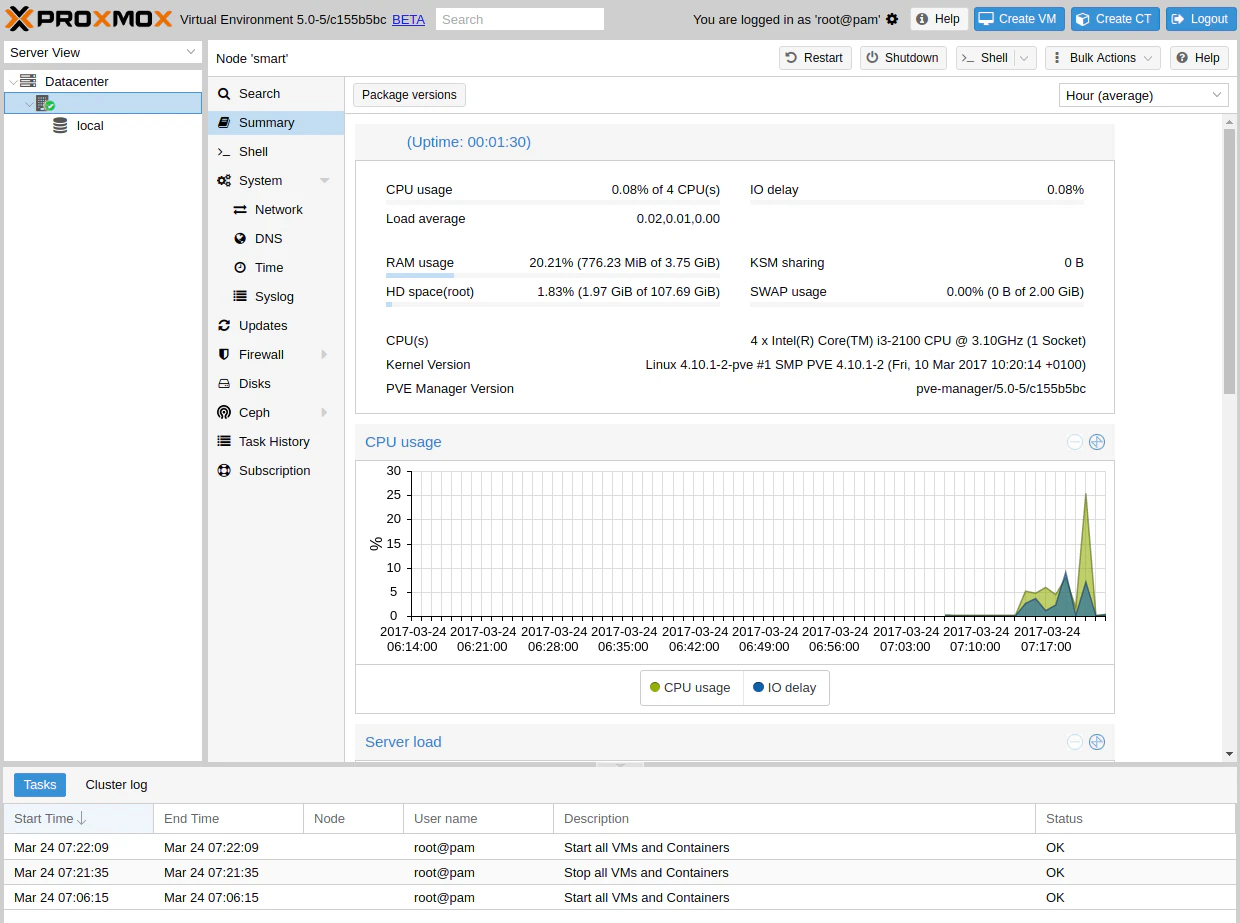
Task: Click the Package versions button
Action: (x=409, y=95)
